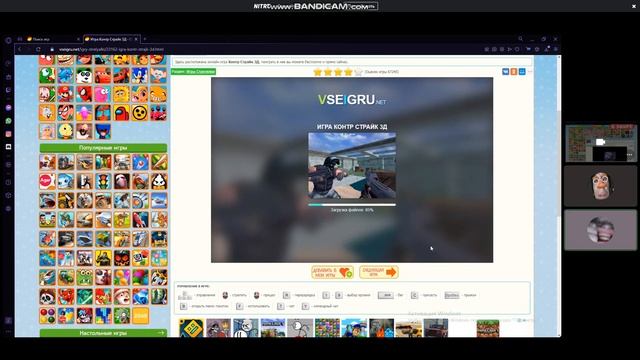This screenshot has width=640, height=360.
Task: Open the Sonic game icon
Action: point(140,75)
